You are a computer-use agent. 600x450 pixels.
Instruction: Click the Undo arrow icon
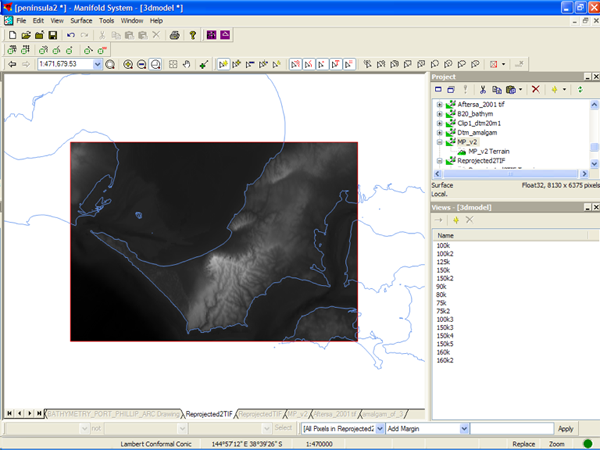[70, 35]
